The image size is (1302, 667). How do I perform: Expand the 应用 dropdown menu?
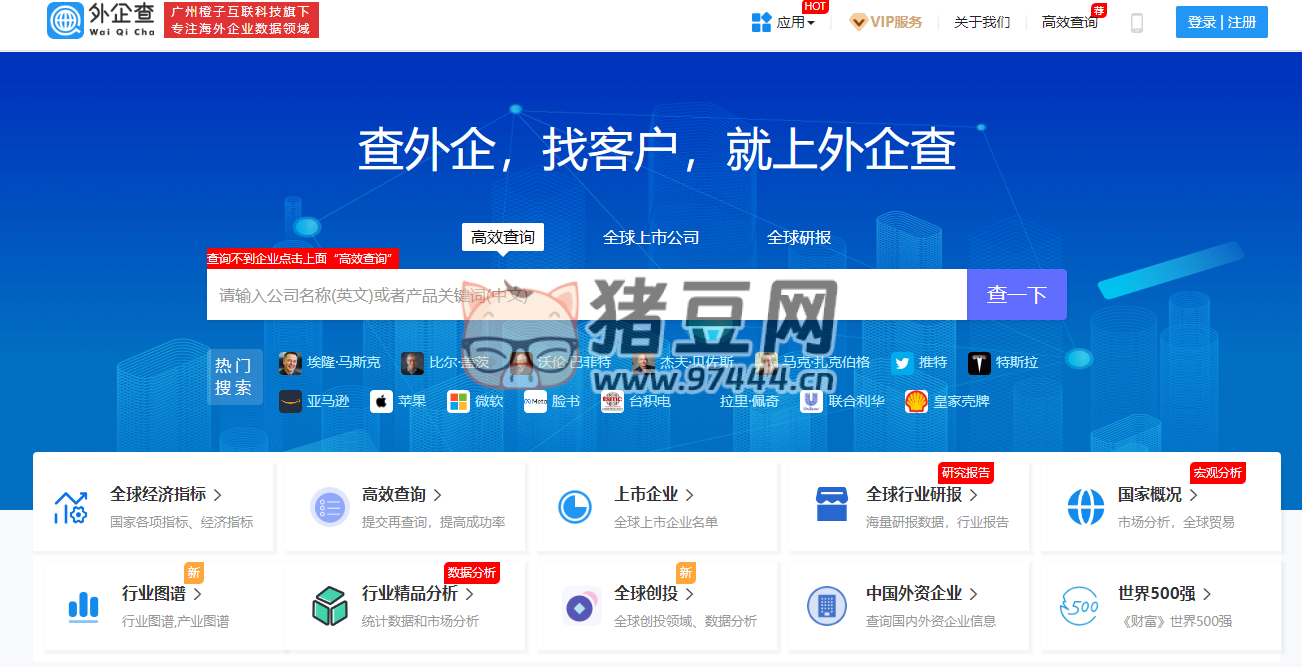click(786, 21)
